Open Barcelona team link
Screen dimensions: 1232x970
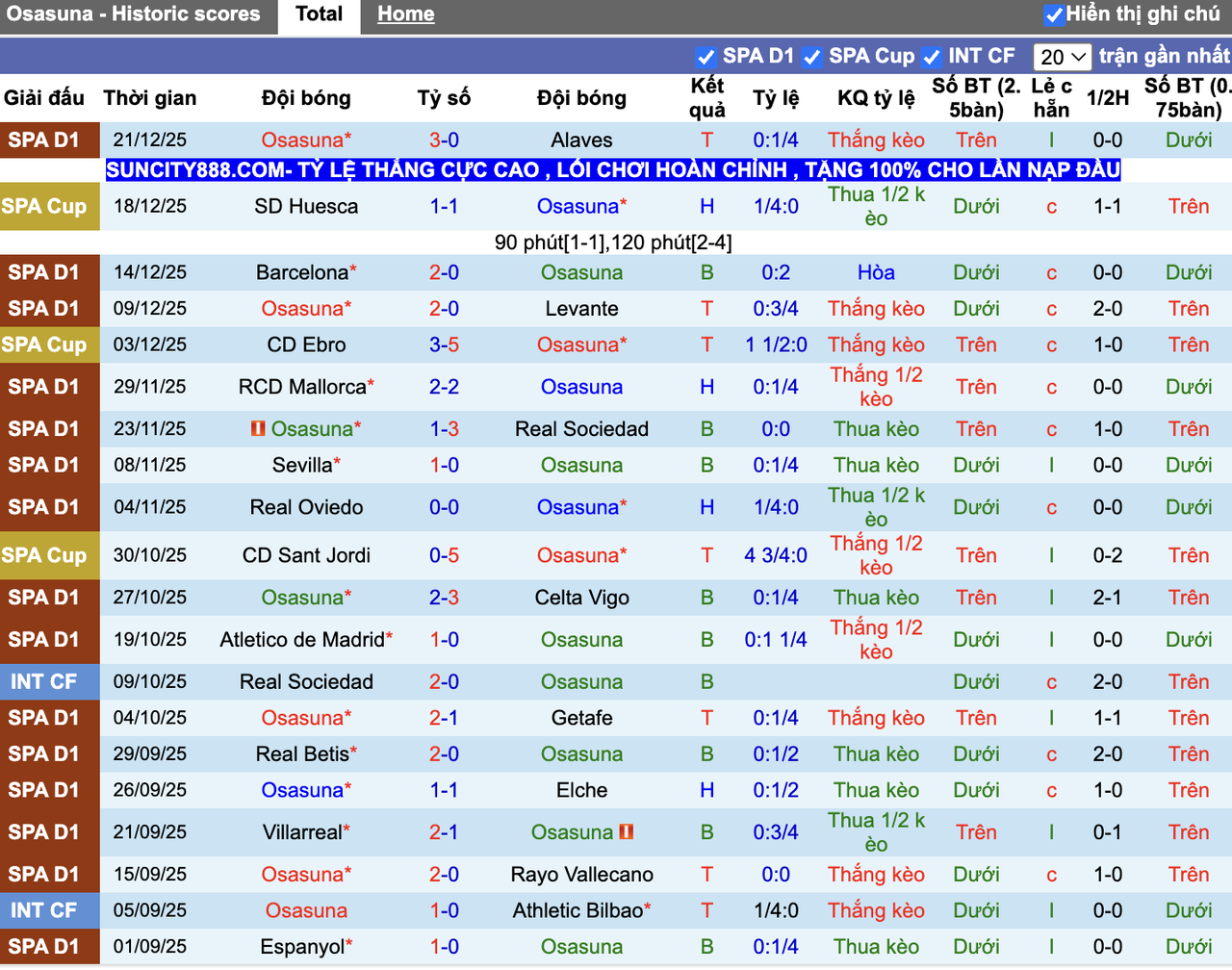[301, 272]
